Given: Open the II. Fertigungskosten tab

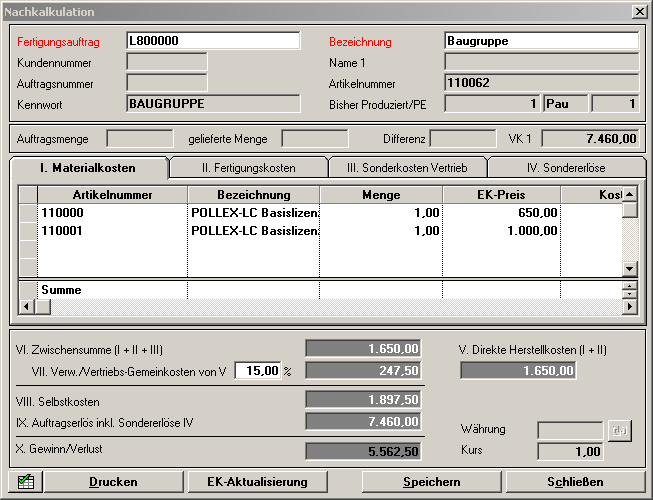Looking at the screenshot, I should tap(248, 167).
